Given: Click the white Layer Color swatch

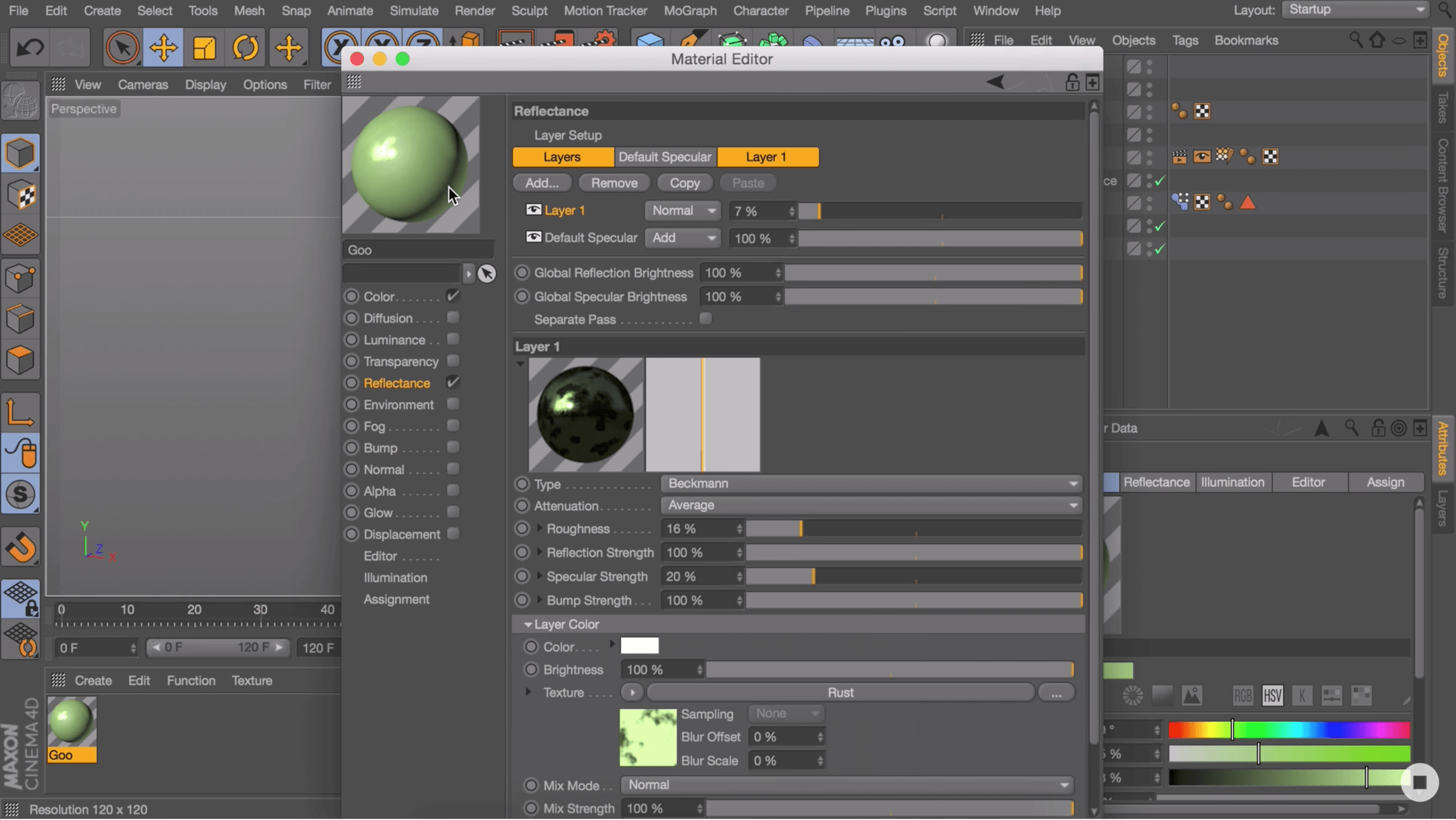Looking at the screenshot, I should (x=639, y=647).
